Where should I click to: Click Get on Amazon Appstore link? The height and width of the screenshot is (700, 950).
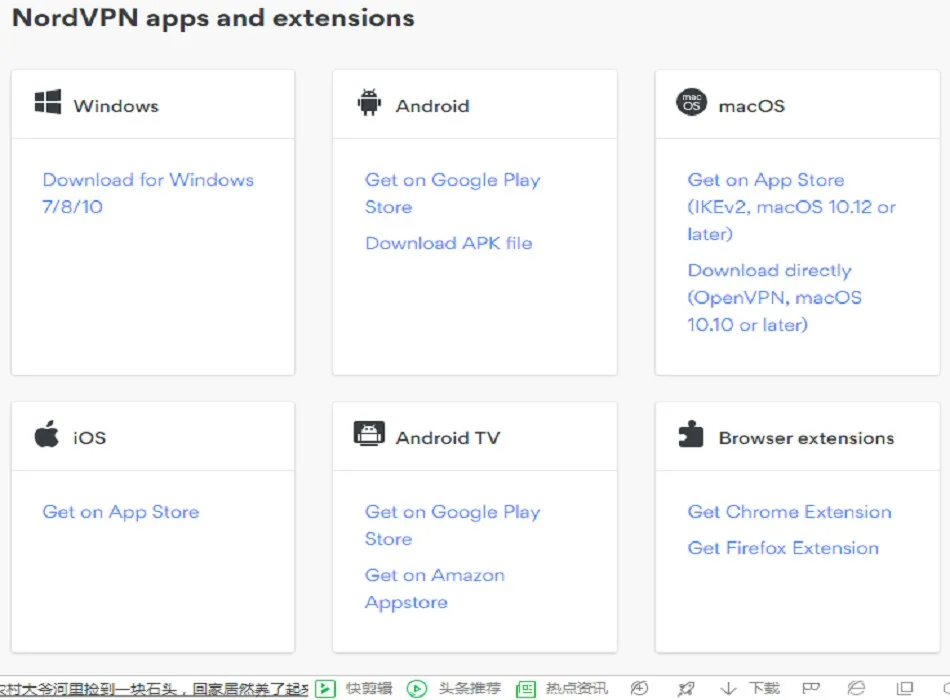(434, 588)
